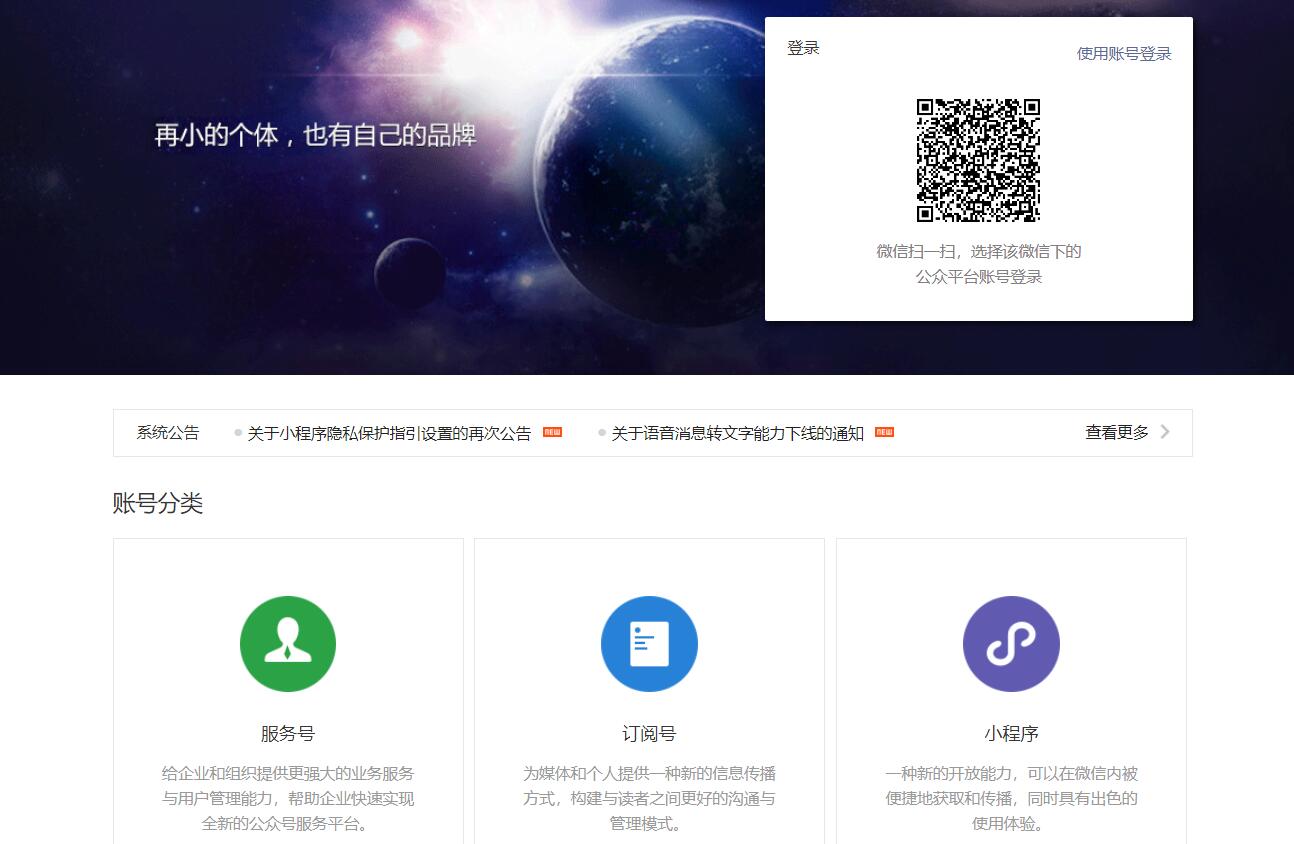Click the NEW badge beside 关于小程序隐私保护指引设置的再次公告

coord(552,432)
